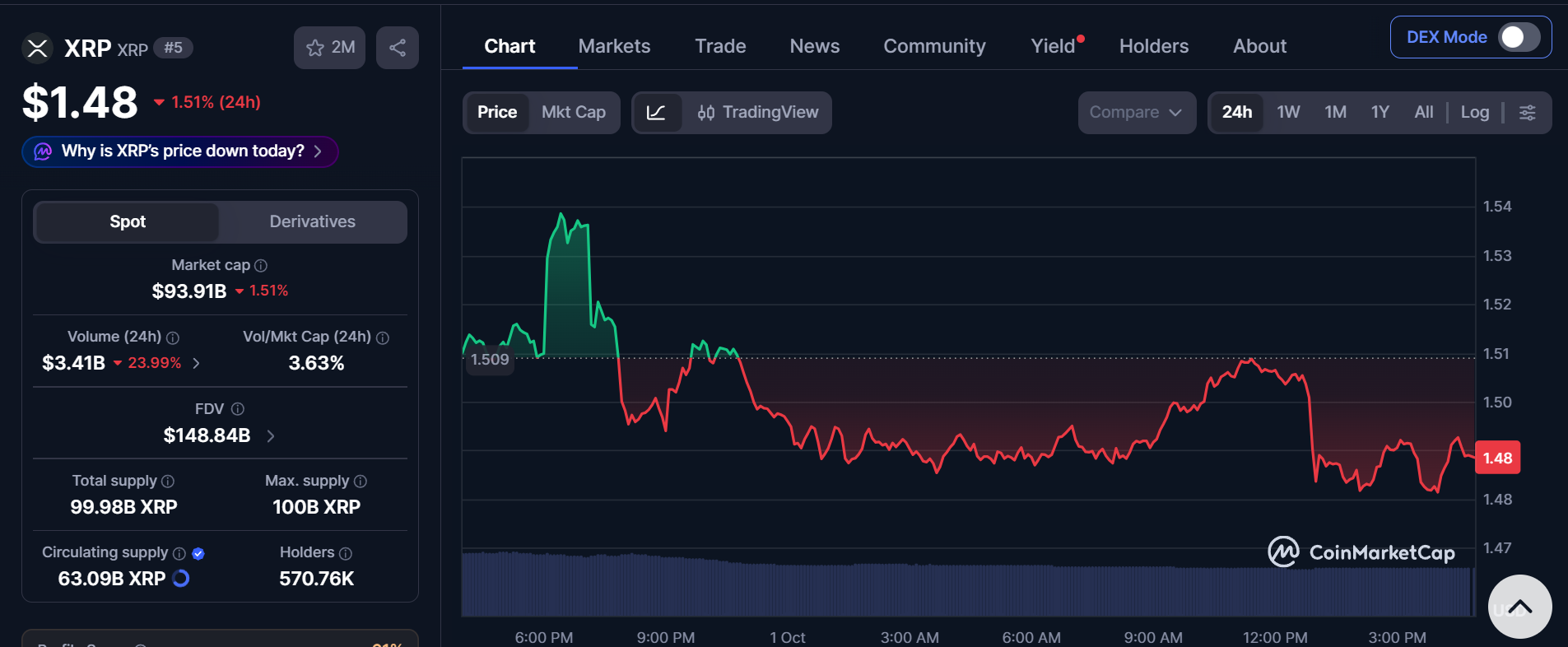Show info tooltip for Holders
The image size is (1568, 647).
tap(346, 553)
